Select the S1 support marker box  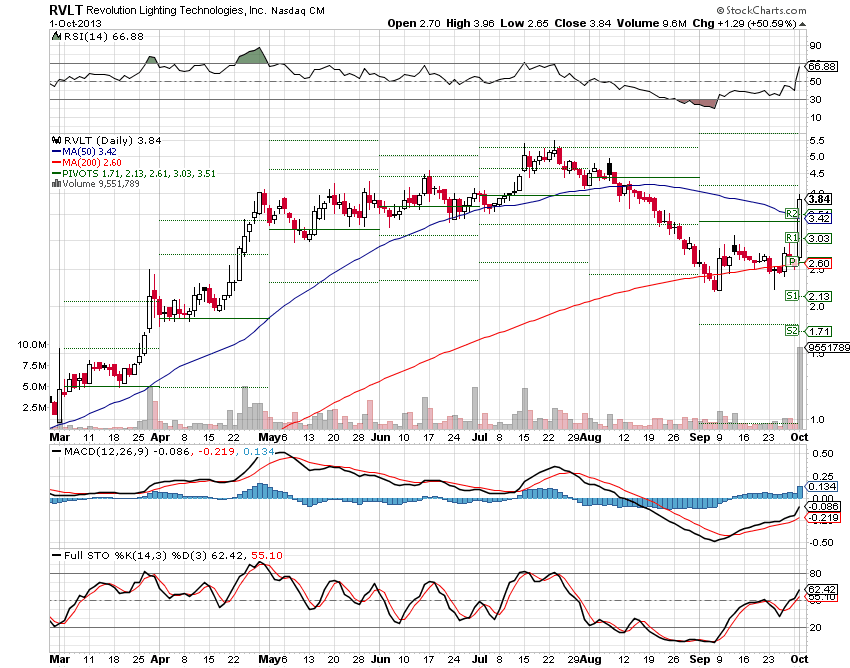click(x=792, y=296)
